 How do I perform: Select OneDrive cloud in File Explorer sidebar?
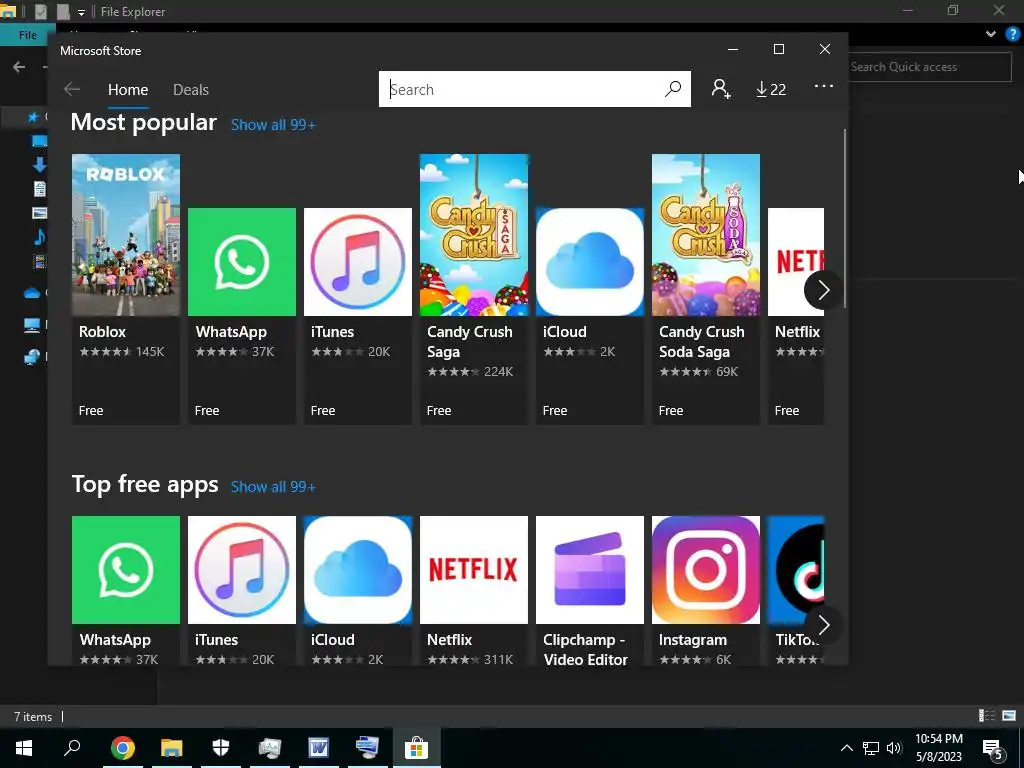point(32,293)
